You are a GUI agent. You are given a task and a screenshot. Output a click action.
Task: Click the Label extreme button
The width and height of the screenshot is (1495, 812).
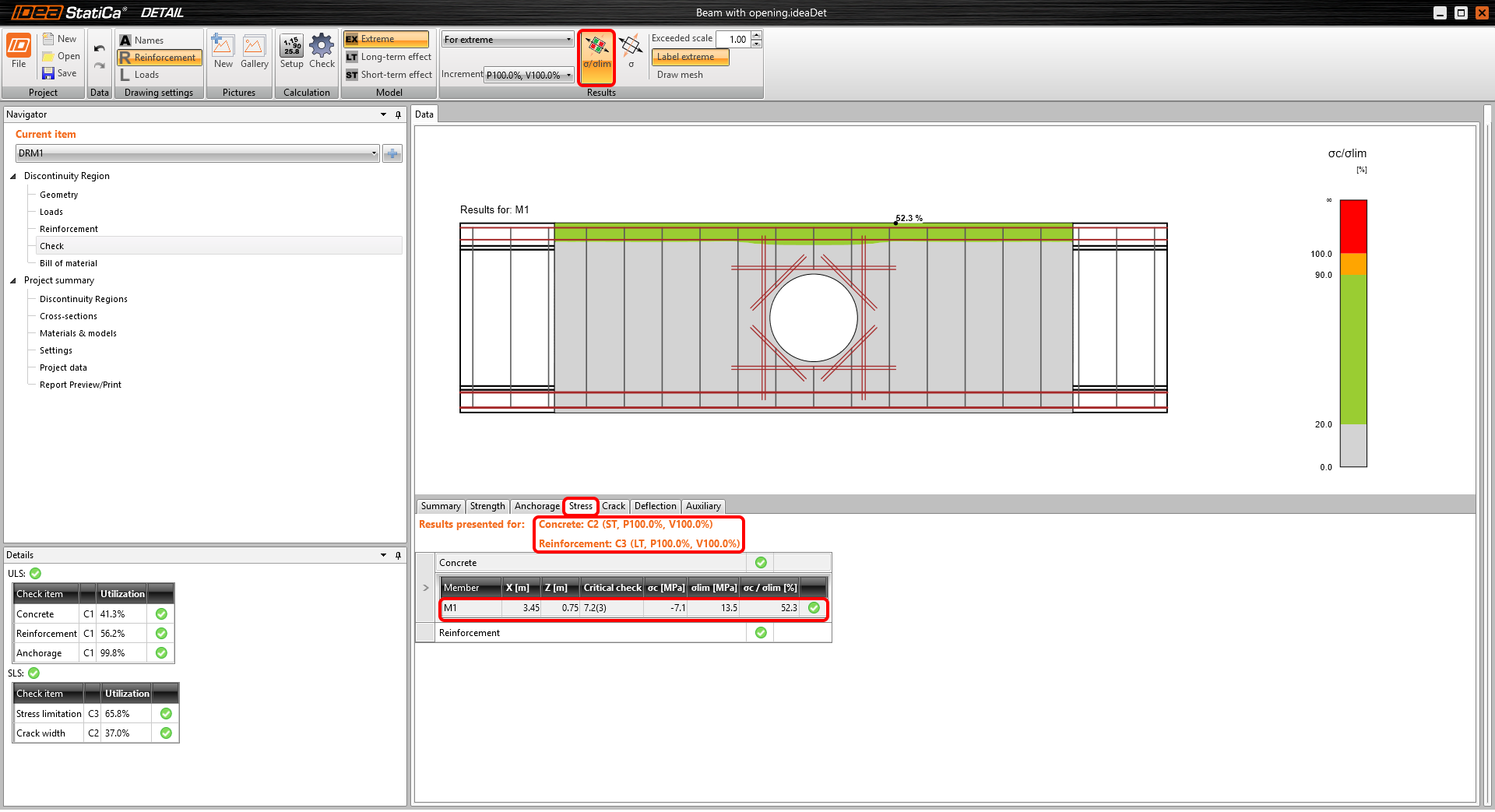pyautogui.click(x=688, y=57)
